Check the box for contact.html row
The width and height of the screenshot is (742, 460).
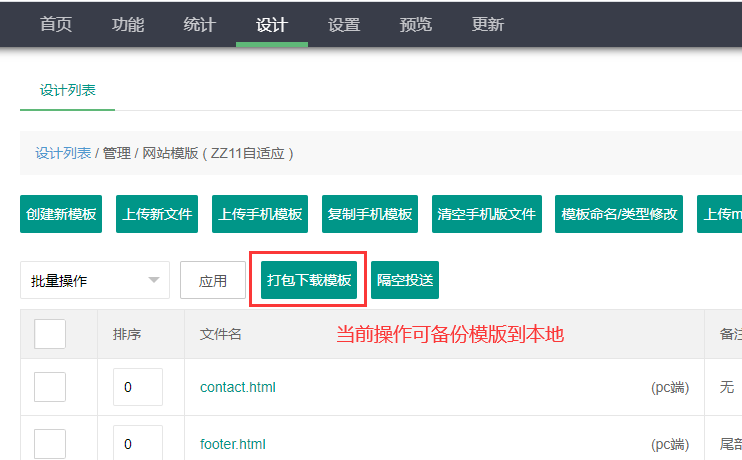click(50, 387)
